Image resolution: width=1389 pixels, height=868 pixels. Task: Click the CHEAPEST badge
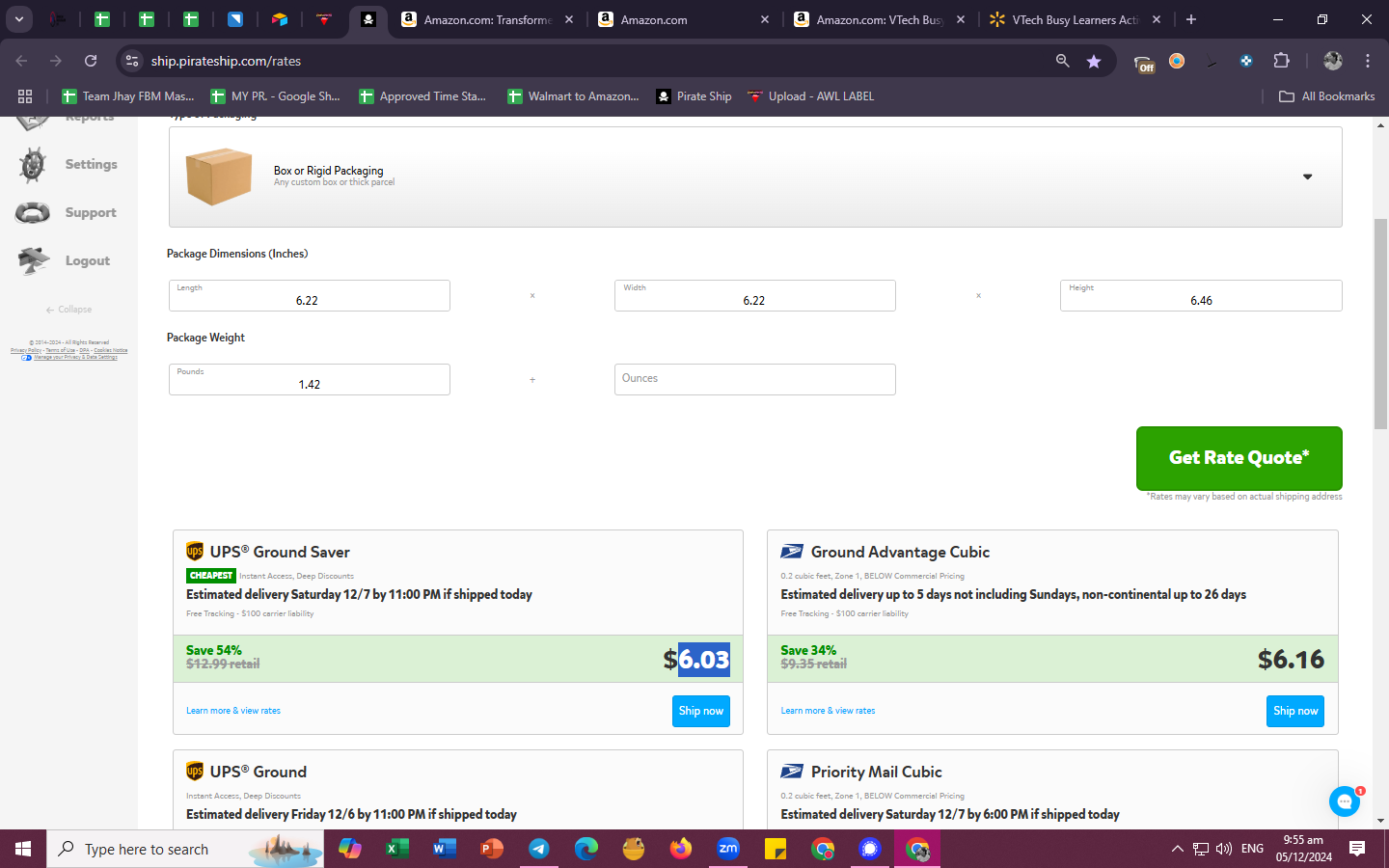tap(211, 576)
